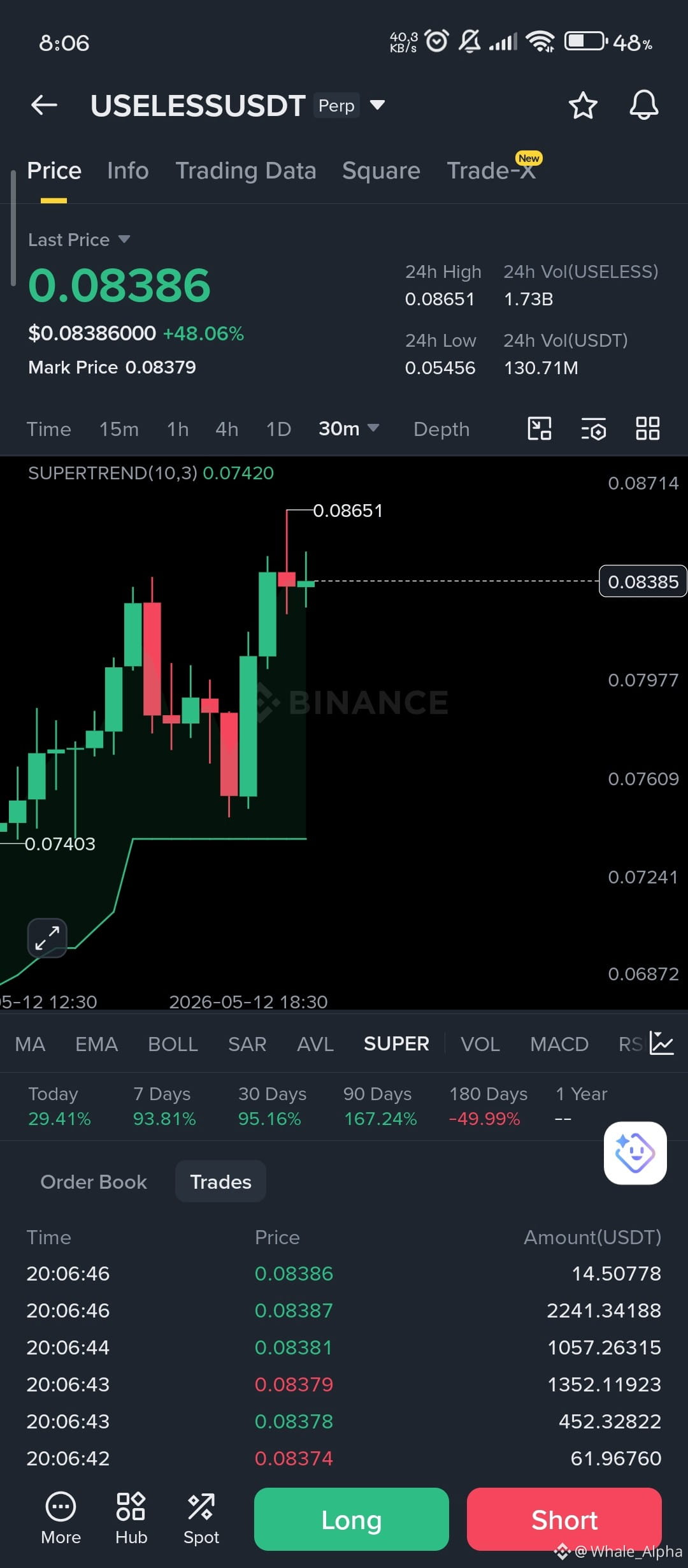Click the Mark Price 0.08379 value
This screenshot has width=688, height=1568.
click(x=161, y=367)
